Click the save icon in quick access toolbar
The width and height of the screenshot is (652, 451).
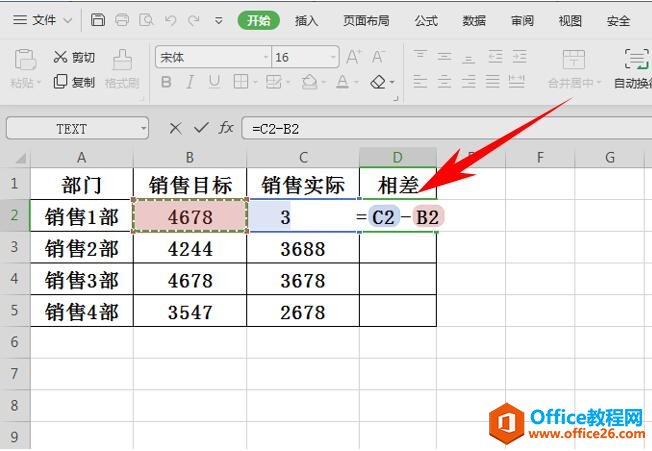tap(97, 20)
